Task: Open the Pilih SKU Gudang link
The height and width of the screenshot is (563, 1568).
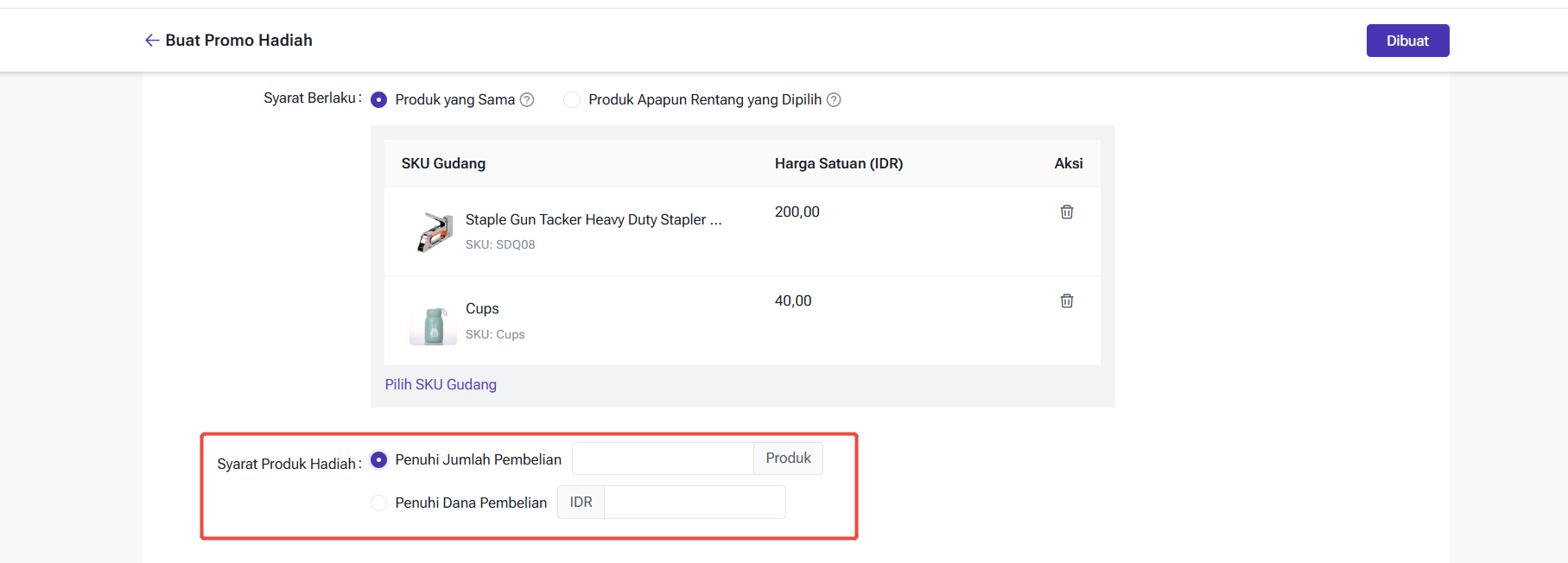Action: (x=441, y=385)
